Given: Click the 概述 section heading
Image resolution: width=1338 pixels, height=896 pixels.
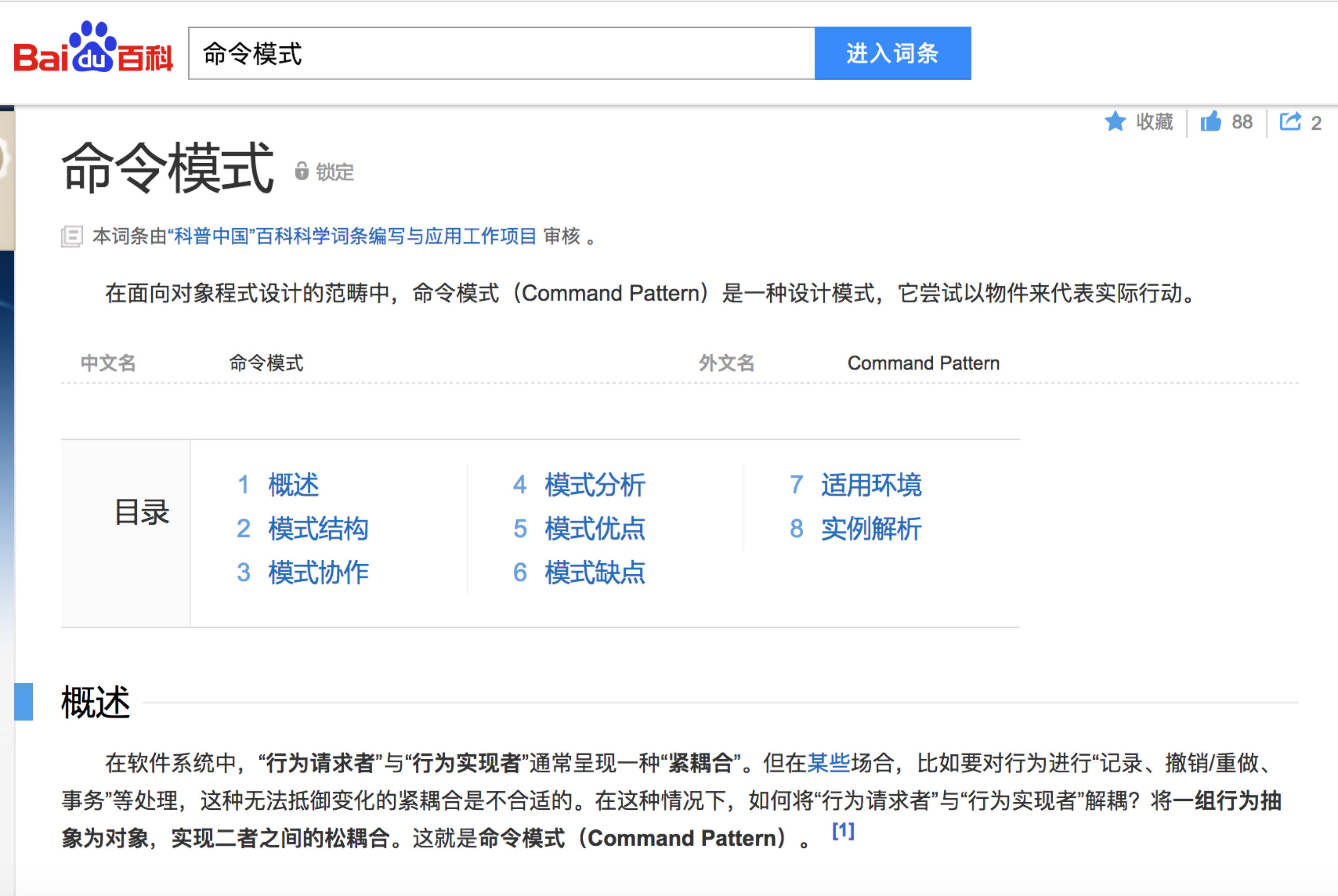Looking at the screenshot, I should [x=96, y=702].
